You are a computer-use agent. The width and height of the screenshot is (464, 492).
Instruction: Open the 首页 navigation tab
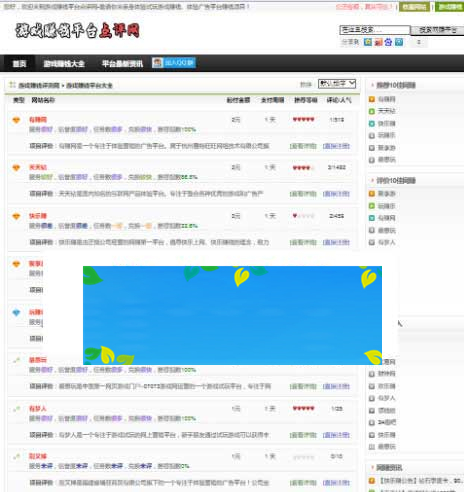click(x=19, y=63)
